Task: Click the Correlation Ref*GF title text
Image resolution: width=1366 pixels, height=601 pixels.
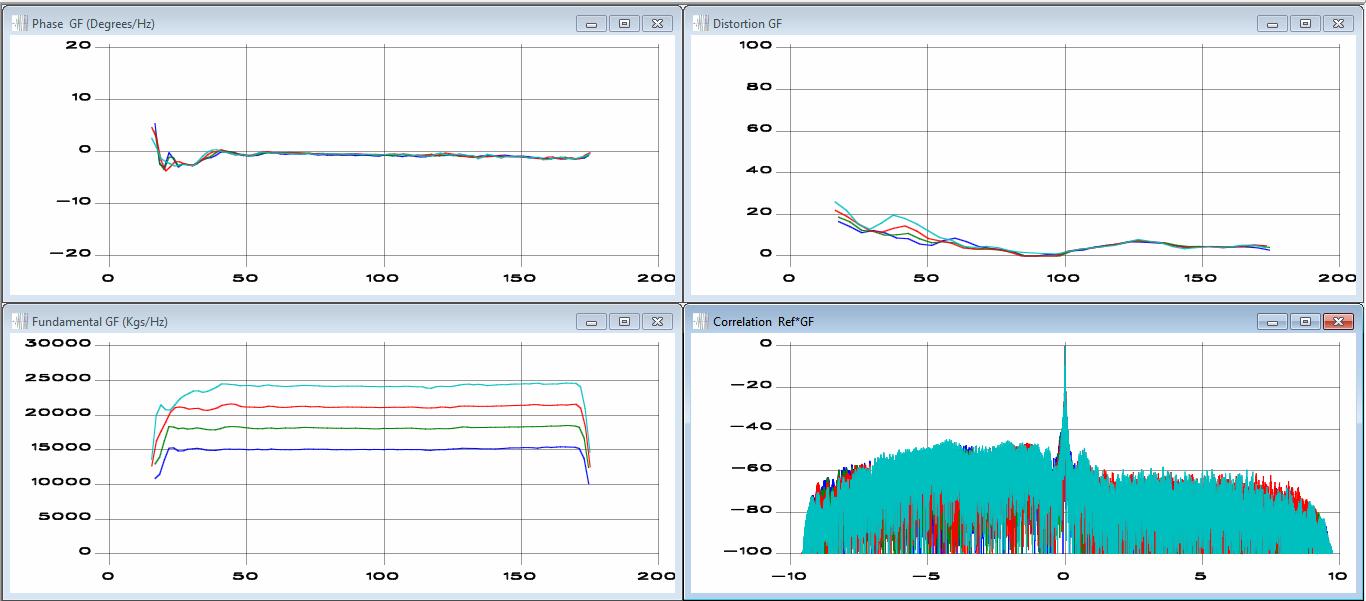Action: tap(764, 322)
